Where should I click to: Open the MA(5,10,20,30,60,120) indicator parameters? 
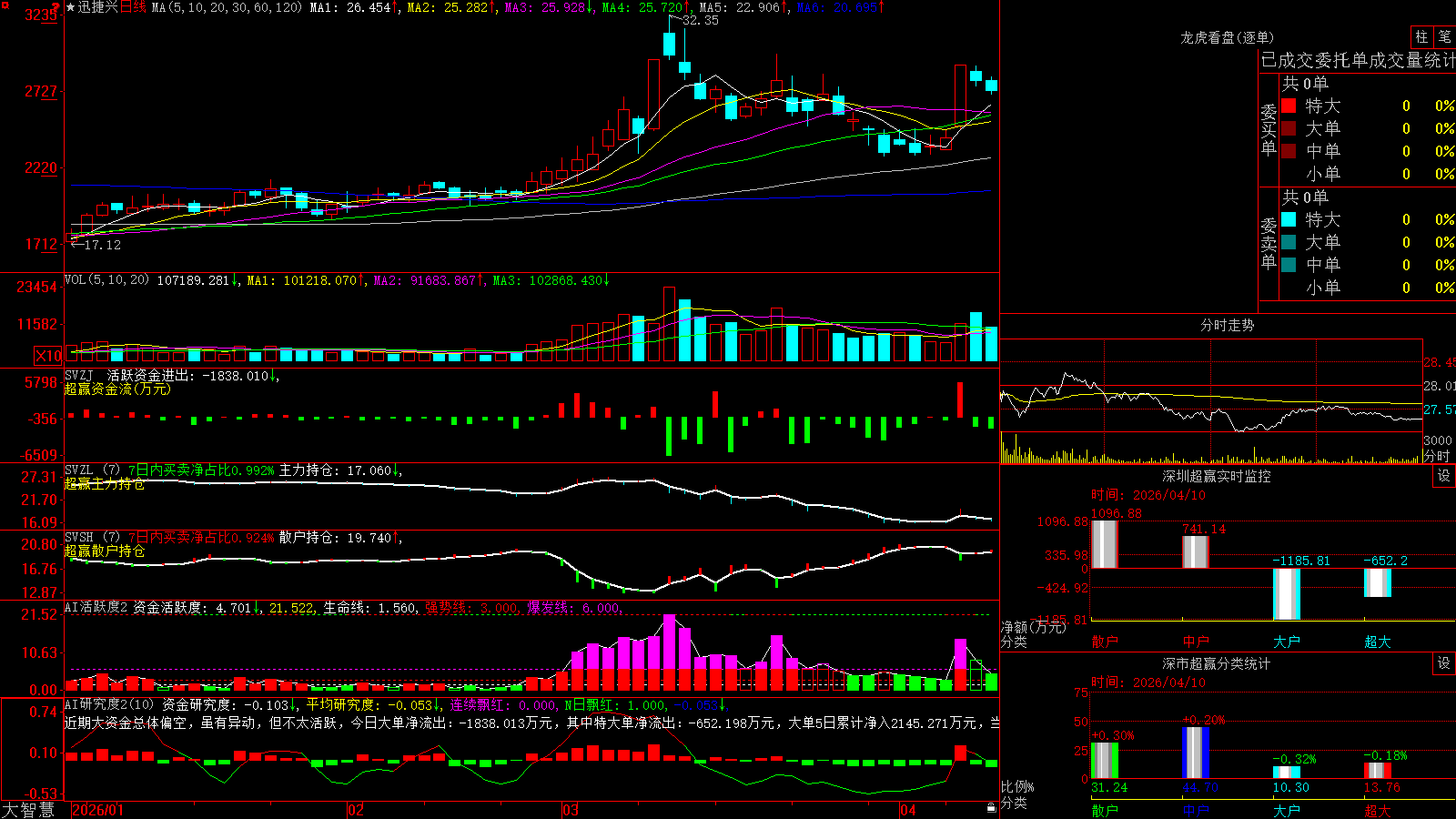227,7
